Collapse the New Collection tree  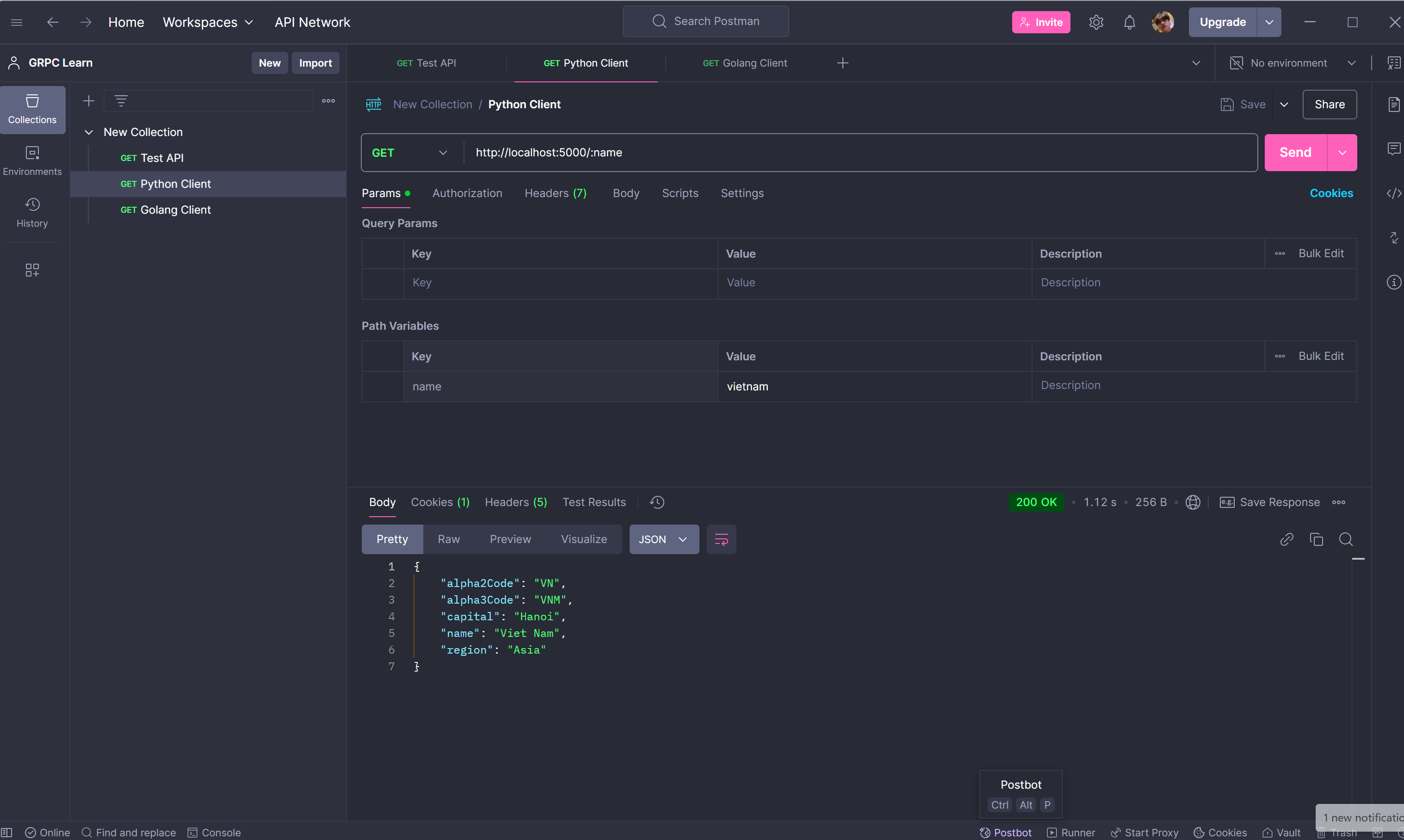[88, 132]
